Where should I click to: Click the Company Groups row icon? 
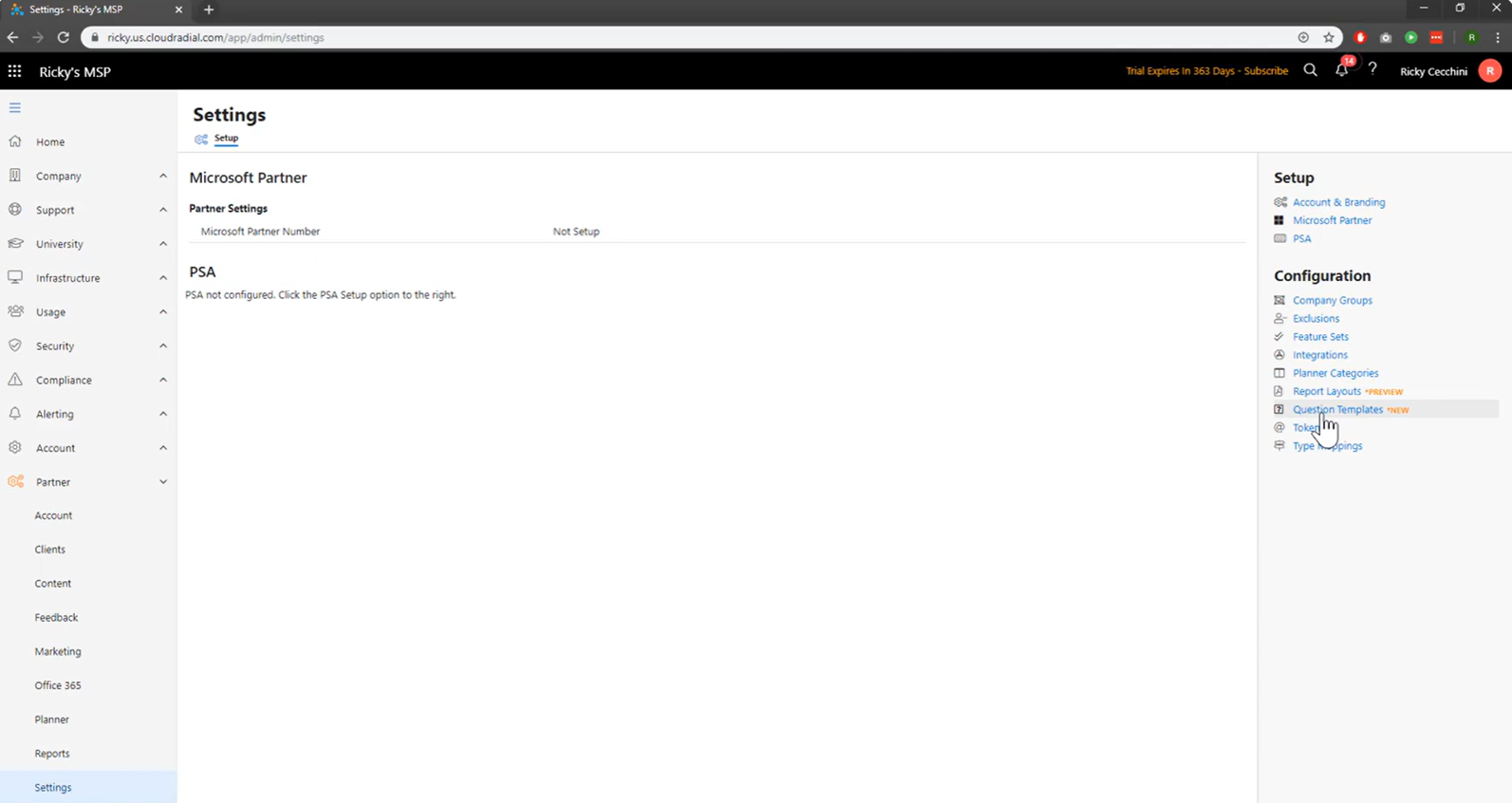coord(1279,300)
